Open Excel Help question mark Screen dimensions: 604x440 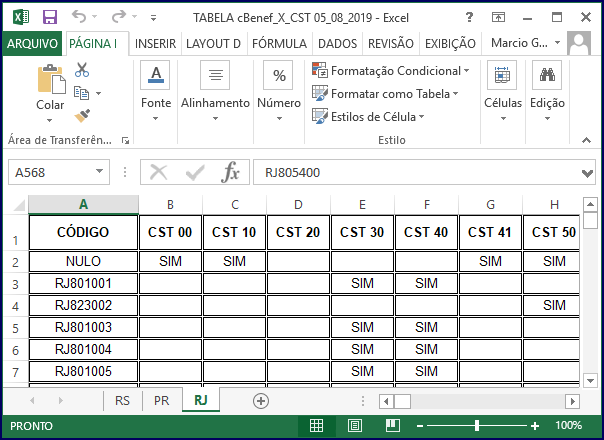pos(469,17)
